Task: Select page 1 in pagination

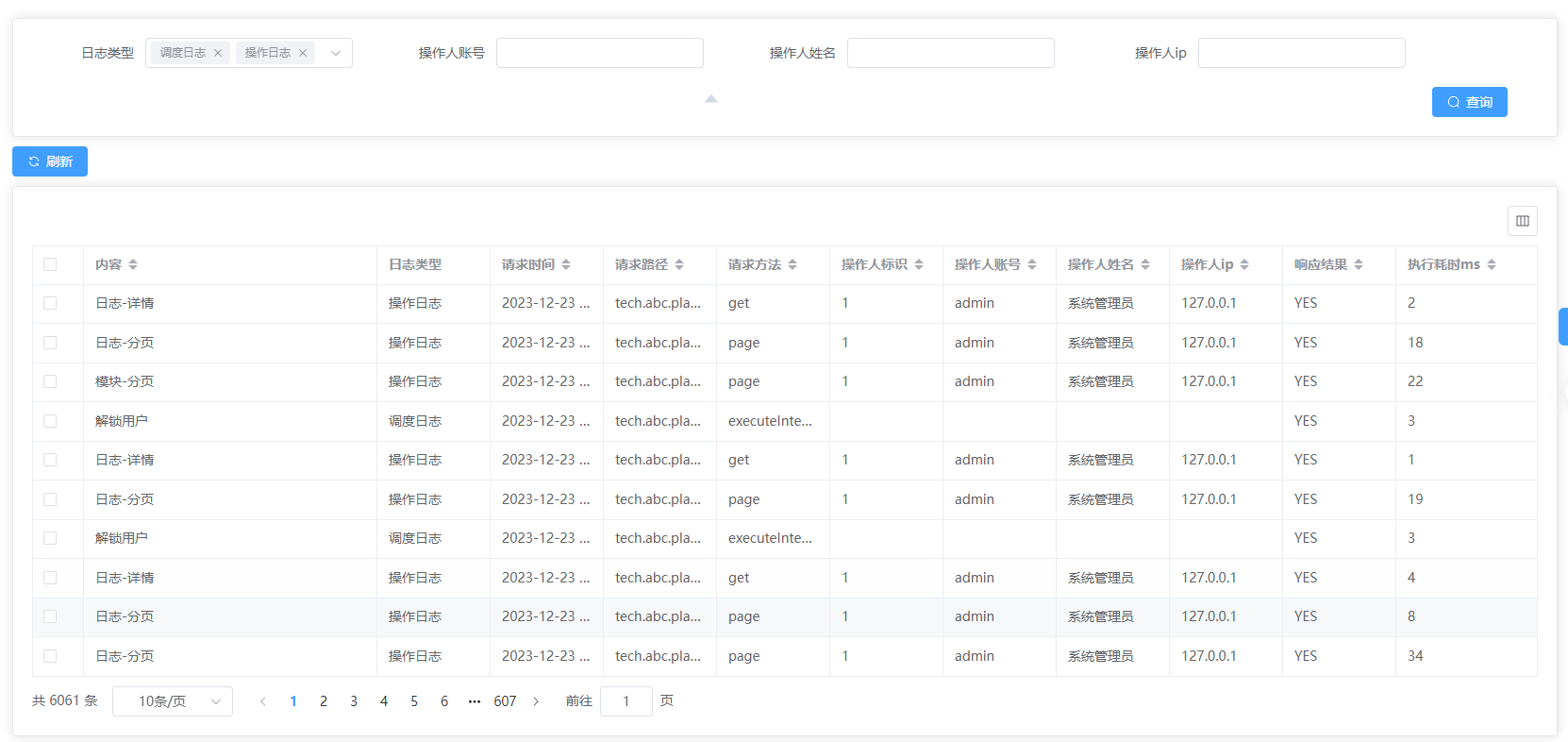Action: (x=293, y=701)
